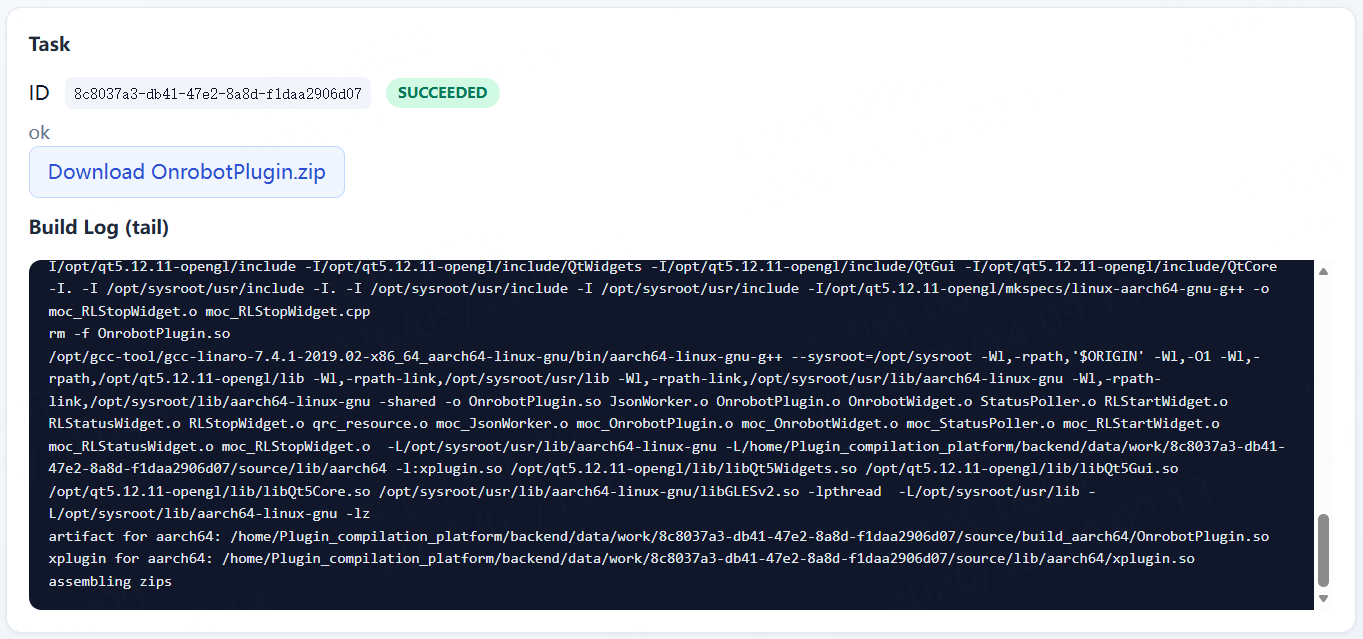The image size is (1363, 639).
Task: Click the 'assembling zips' log line
Action: (110, 581)
